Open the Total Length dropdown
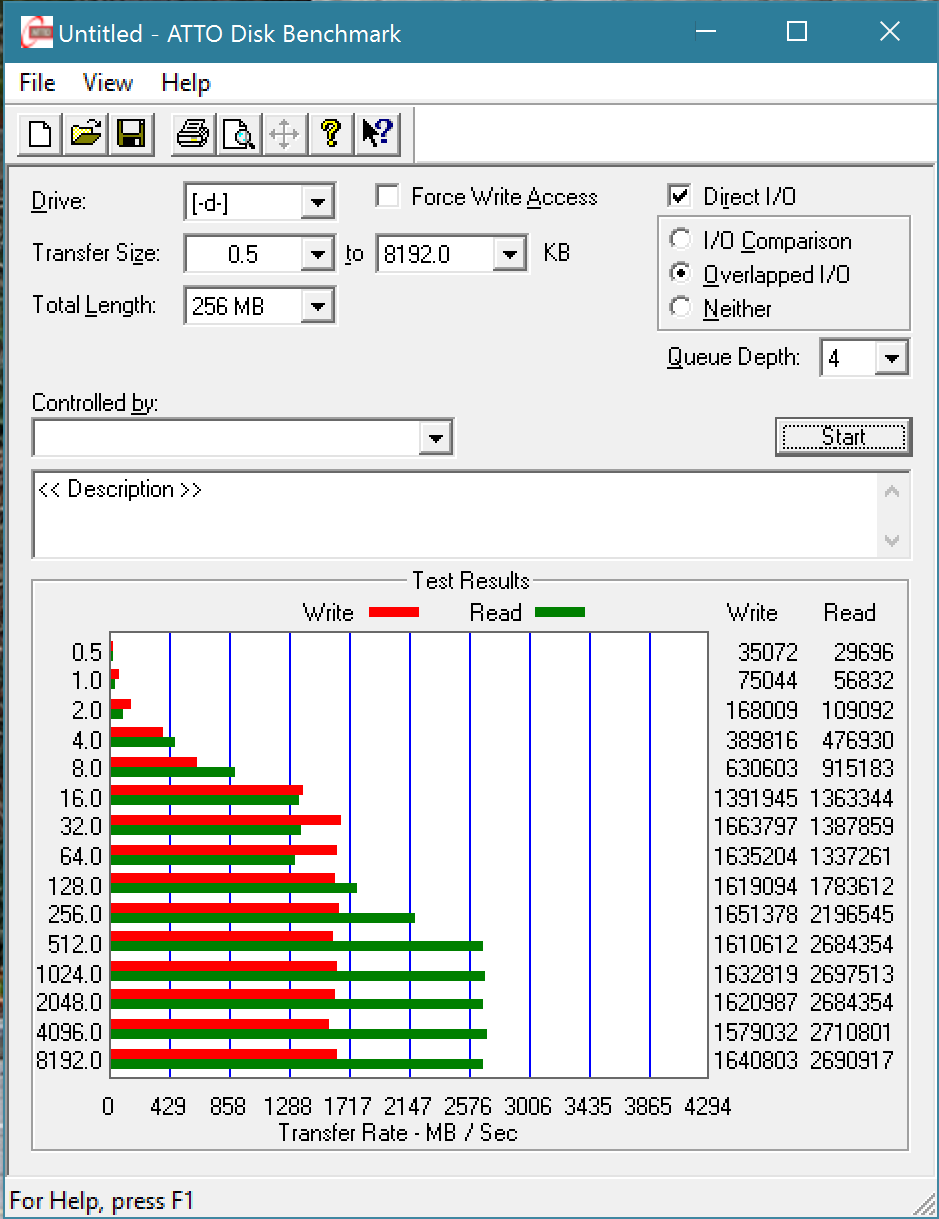 coord(317,306)
